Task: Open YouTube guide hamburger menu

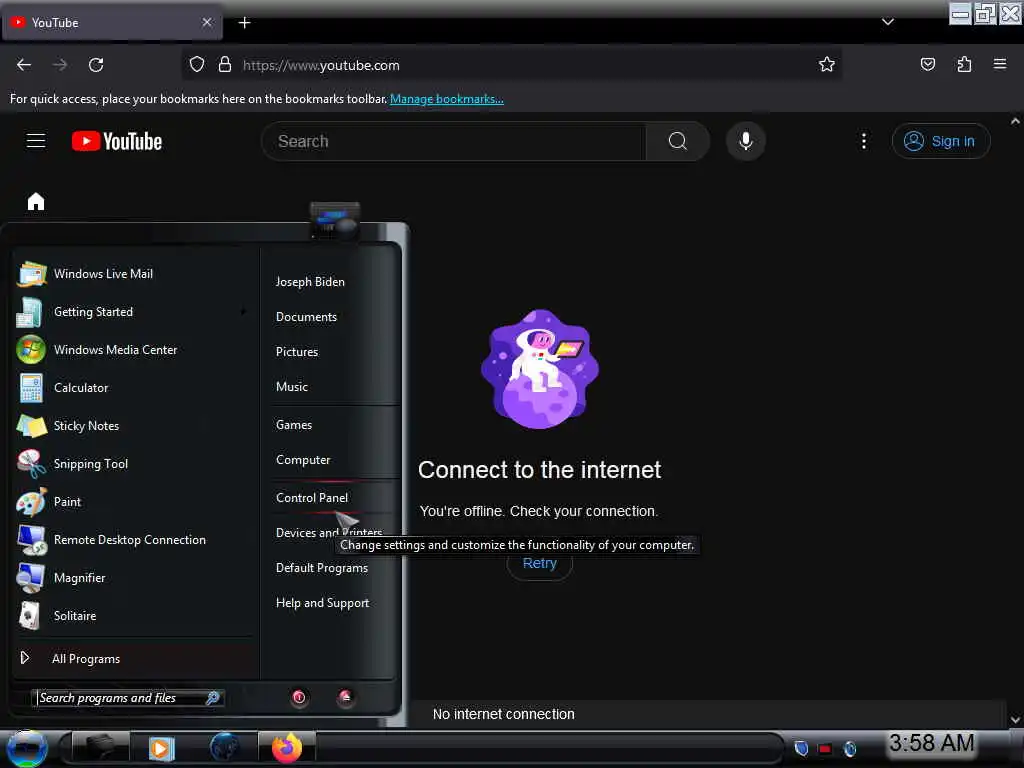Action: pyautogui.click(x=36, y=140)
